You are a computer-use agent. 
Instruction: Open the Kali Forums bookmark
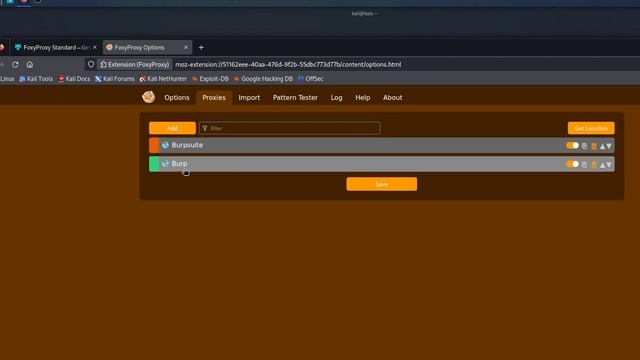(115, 79)
